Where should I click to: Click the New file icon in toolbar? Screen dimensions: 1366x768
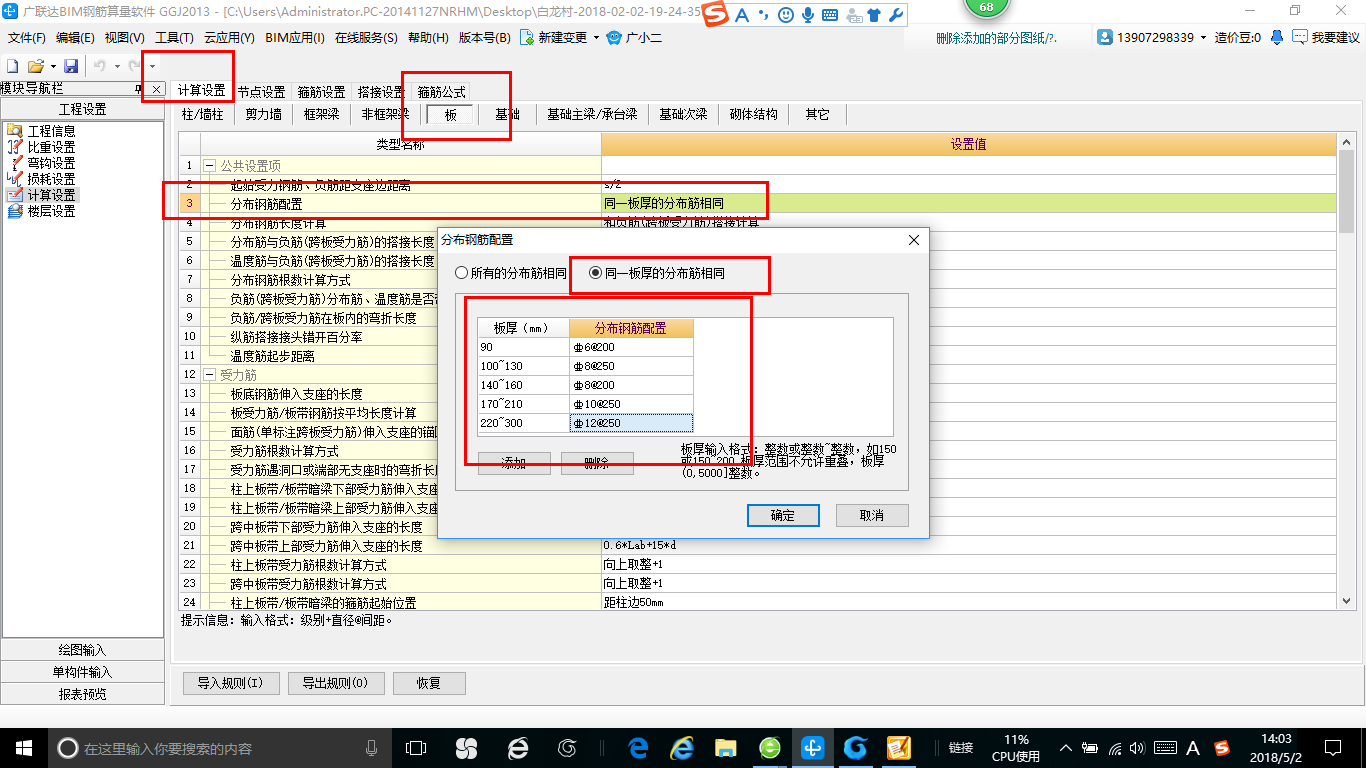(13, 66)
